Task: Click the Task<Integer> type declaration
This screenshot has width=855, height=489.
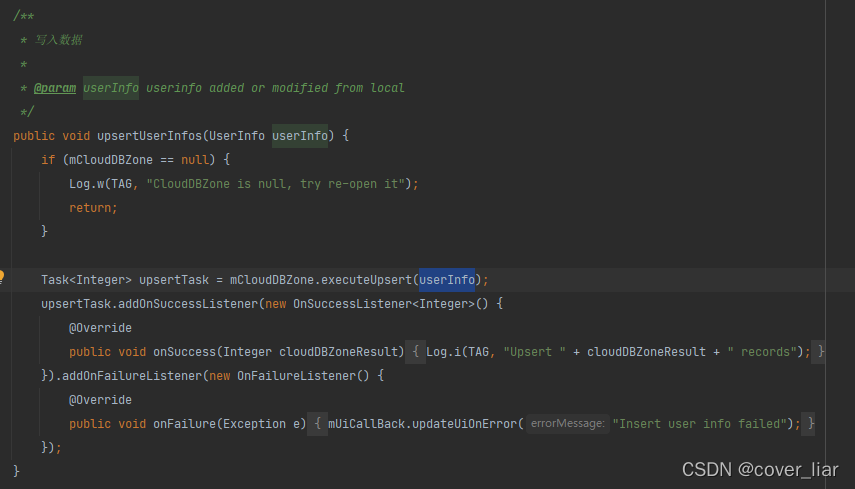Action: [x=86, y=280]
